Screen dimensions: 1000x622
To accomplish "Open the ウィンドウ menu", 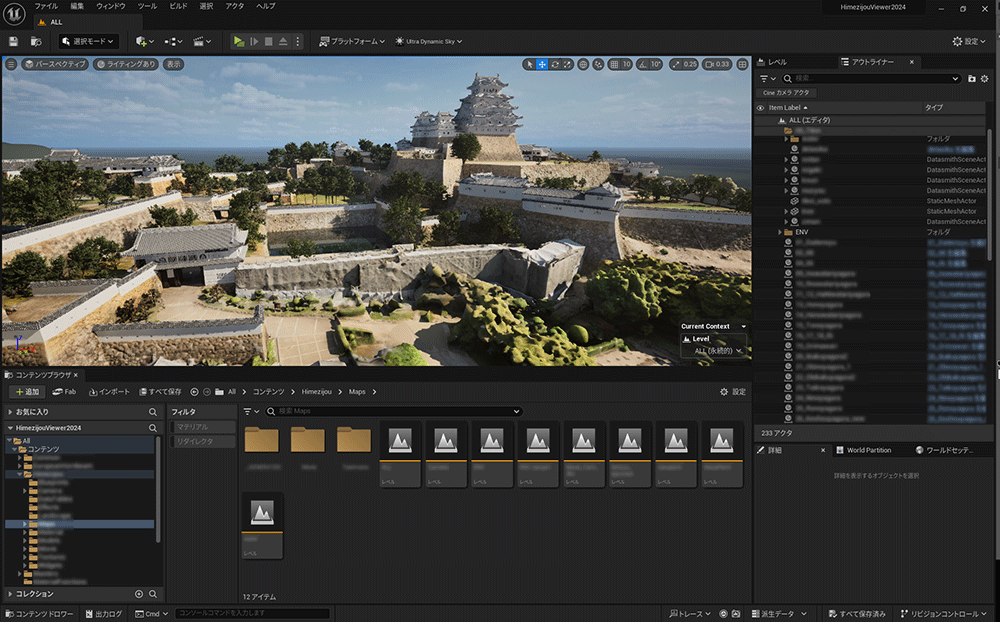I will pyautogui.click(x=111, y=6).
